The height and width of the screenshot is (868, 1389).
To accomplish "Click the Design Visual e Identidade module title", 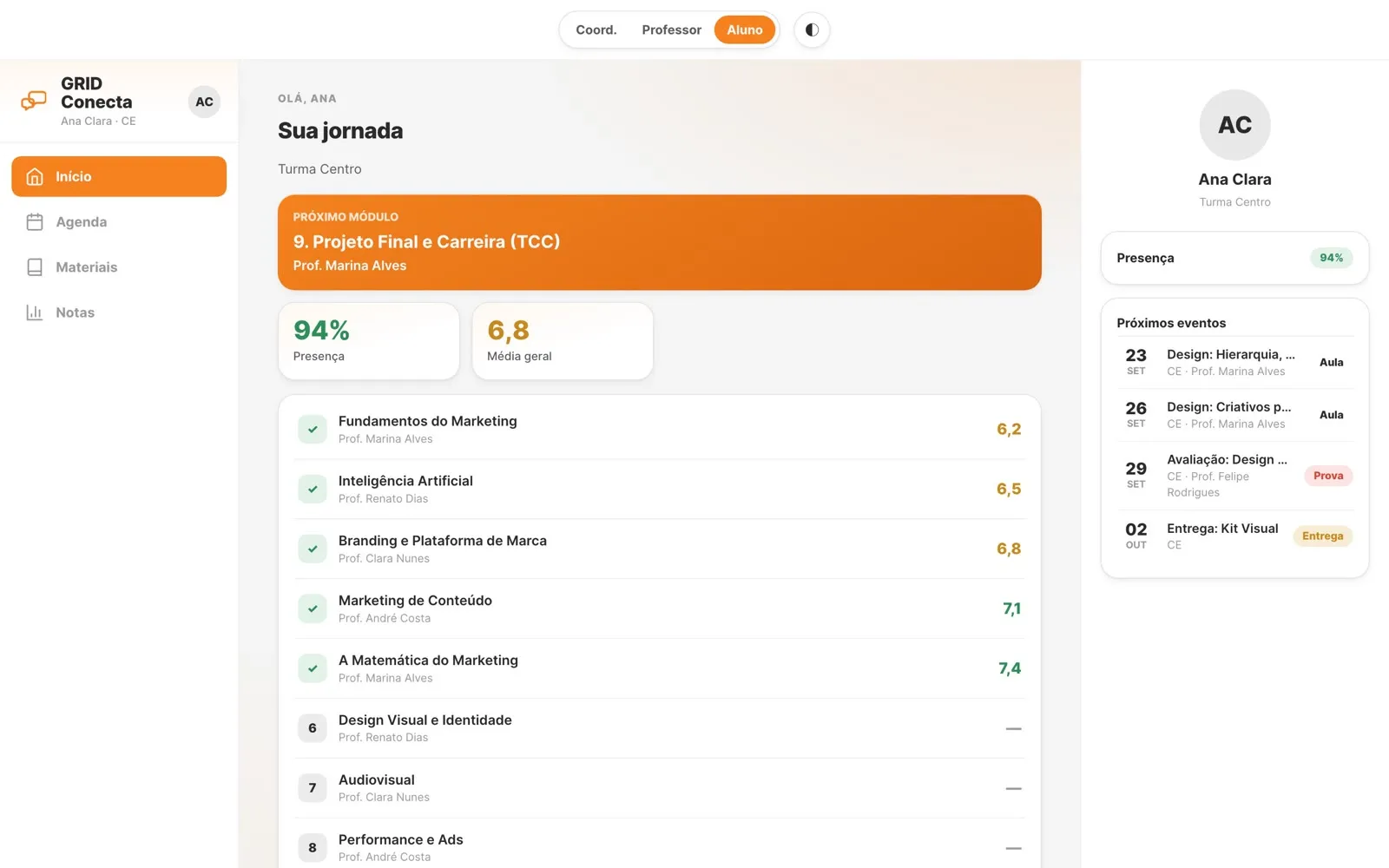I will [x=425, y=720].
